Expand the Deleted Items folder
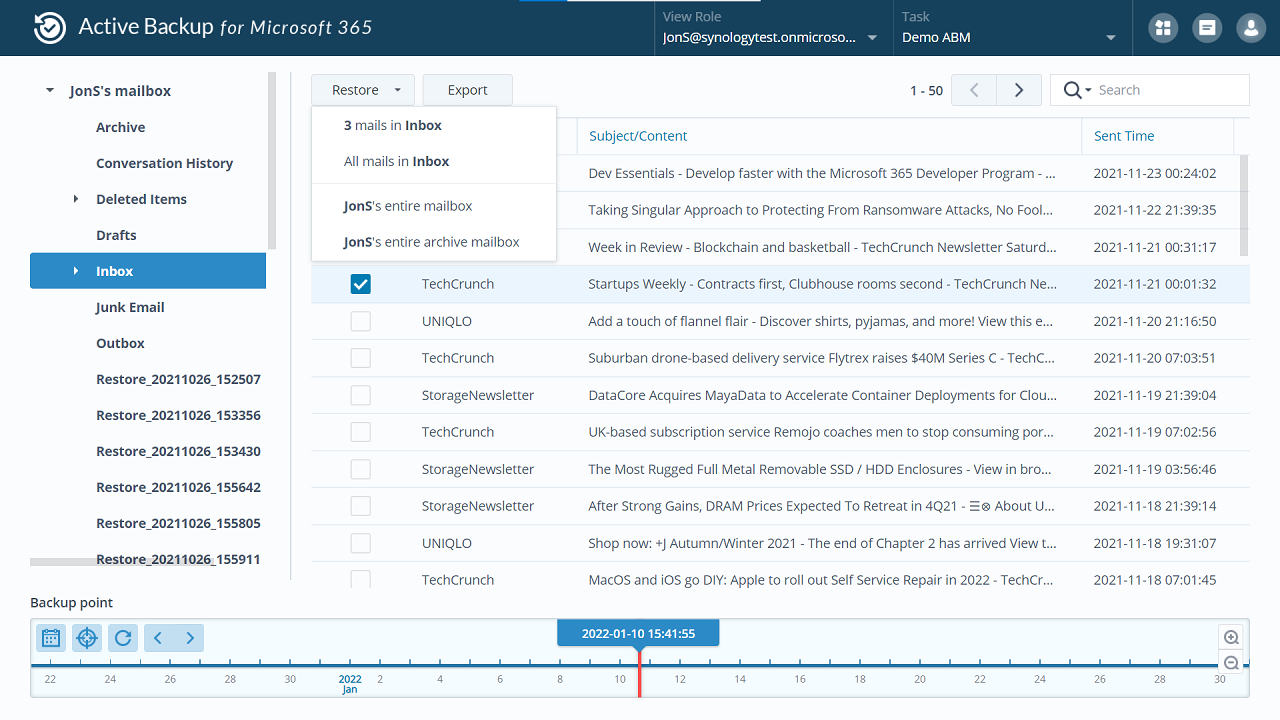Viewport: 1280px width, 720px height. pos(76,199)
